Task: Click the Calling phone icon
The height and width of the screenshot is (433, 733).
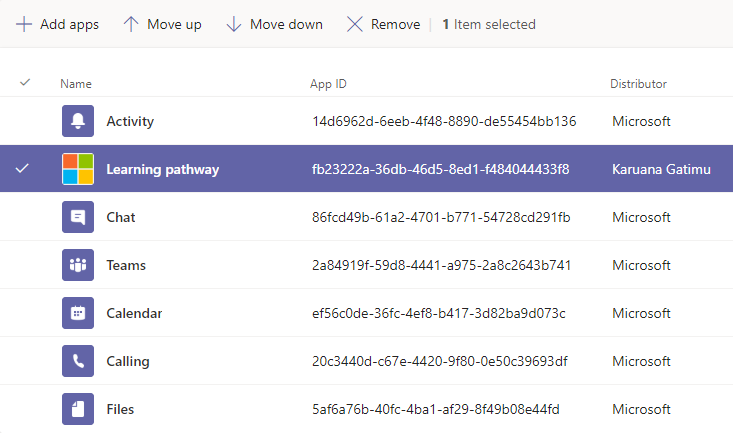Action: pos(78,361)
